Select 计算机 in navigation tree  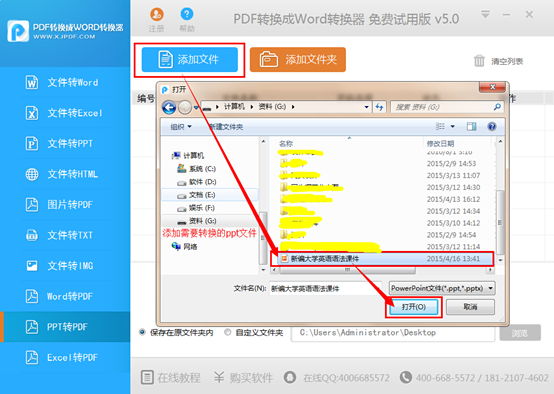[x=188, y=155]
